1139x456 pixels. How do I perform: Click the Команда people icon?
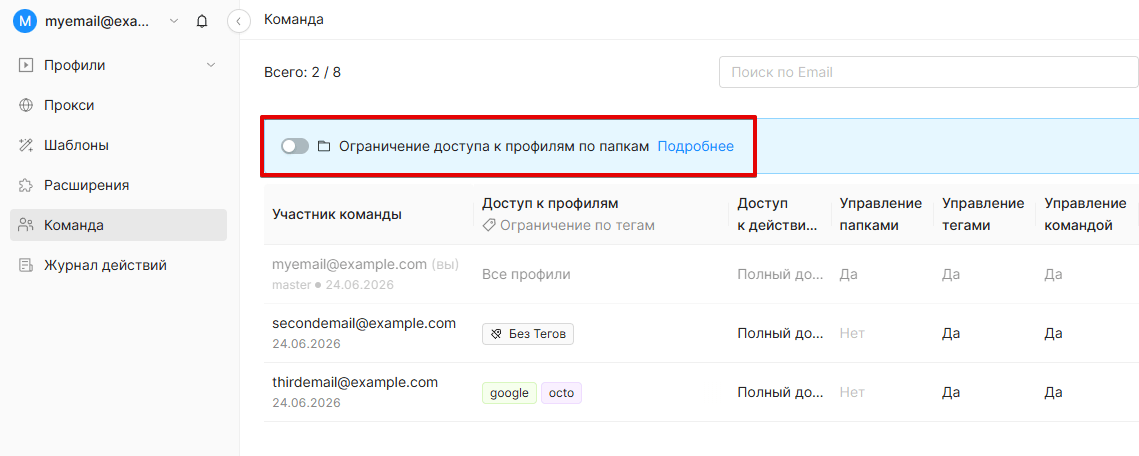(x=26, y=225)
